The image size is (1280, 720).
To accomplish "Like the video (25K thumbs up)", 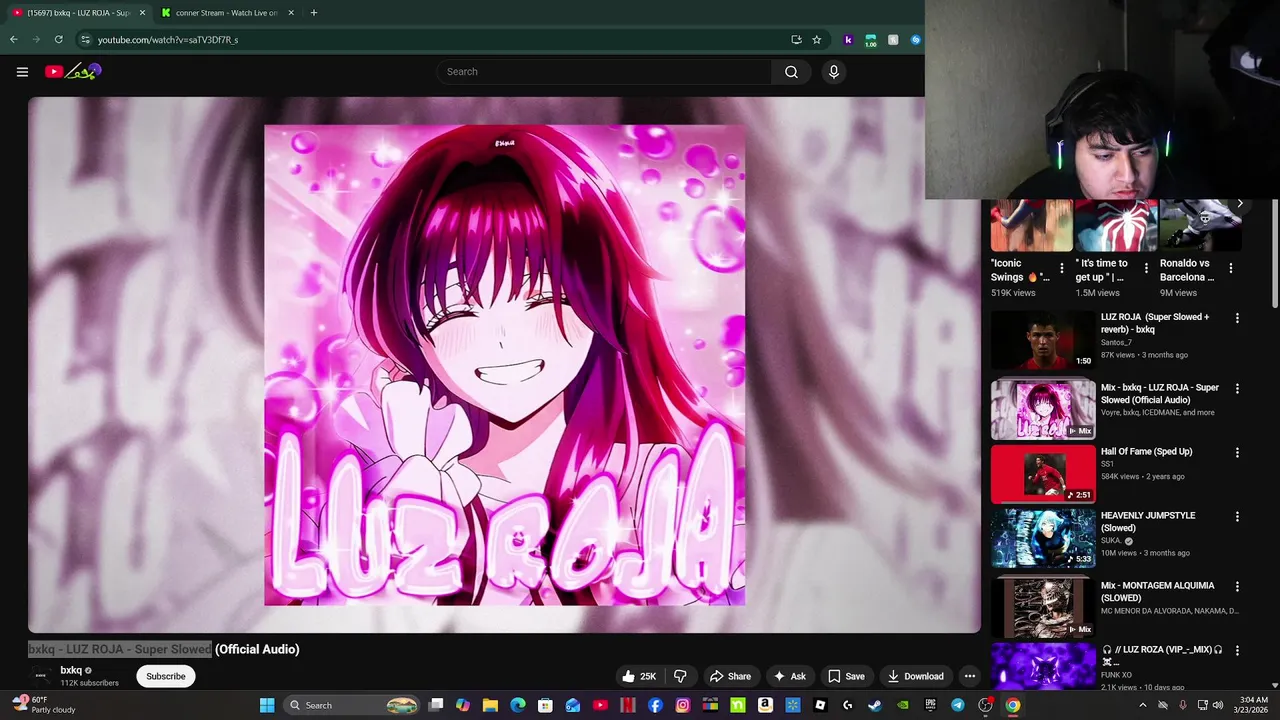I will [x=639, y=676].
